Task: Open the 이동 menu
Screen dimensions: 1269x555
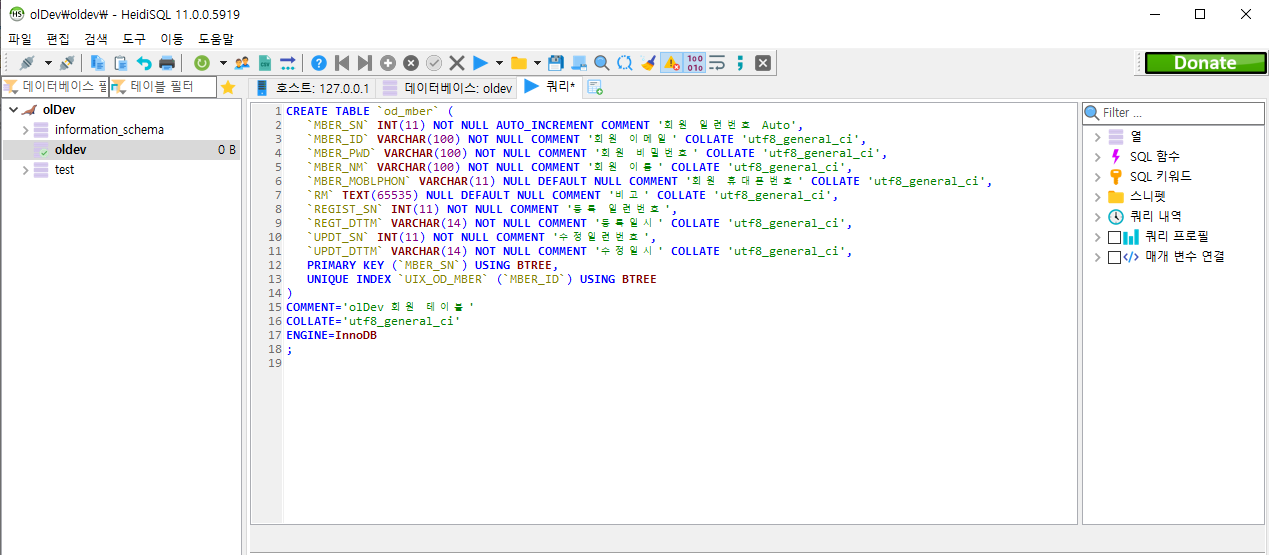Action: point(172,39)
